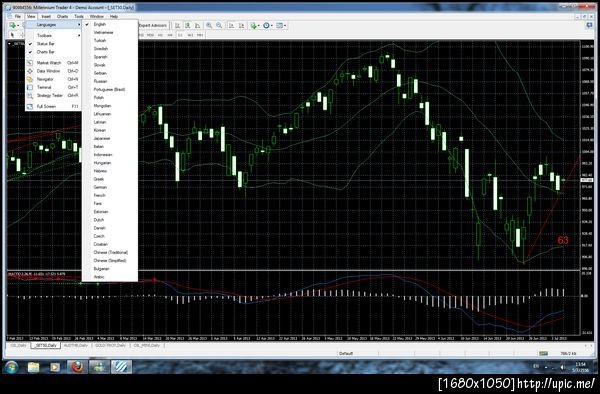Switch chart to H4 timeframe
Screen dimensions: 600x394
(x=170, y=35)
